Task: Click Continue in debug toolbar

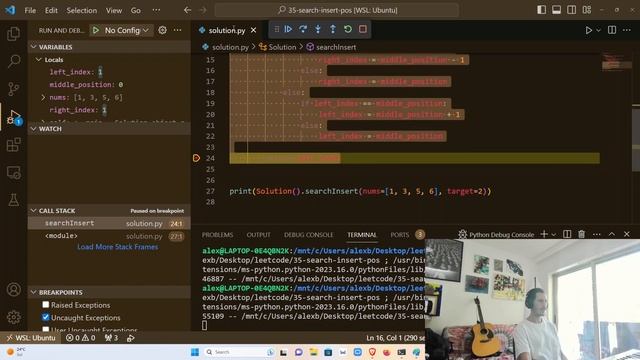Action: coord(288,29)
